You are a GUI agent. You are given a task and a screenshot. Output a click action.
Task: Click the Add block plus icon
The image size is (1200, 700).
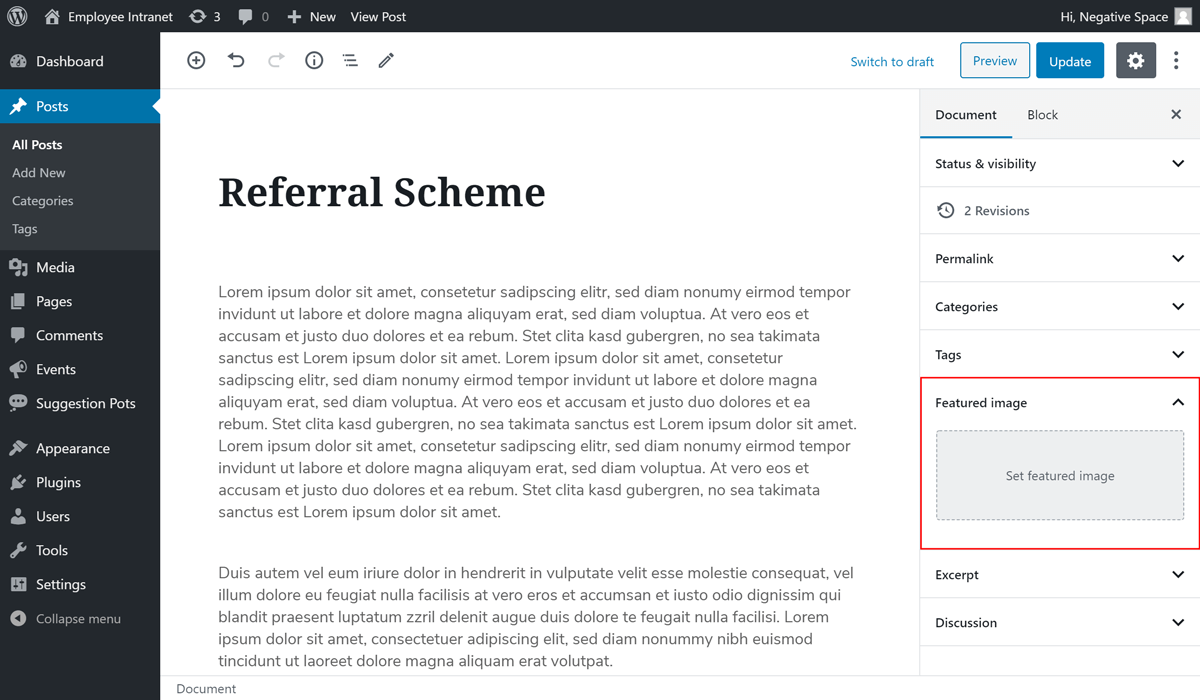click(196, 61)
